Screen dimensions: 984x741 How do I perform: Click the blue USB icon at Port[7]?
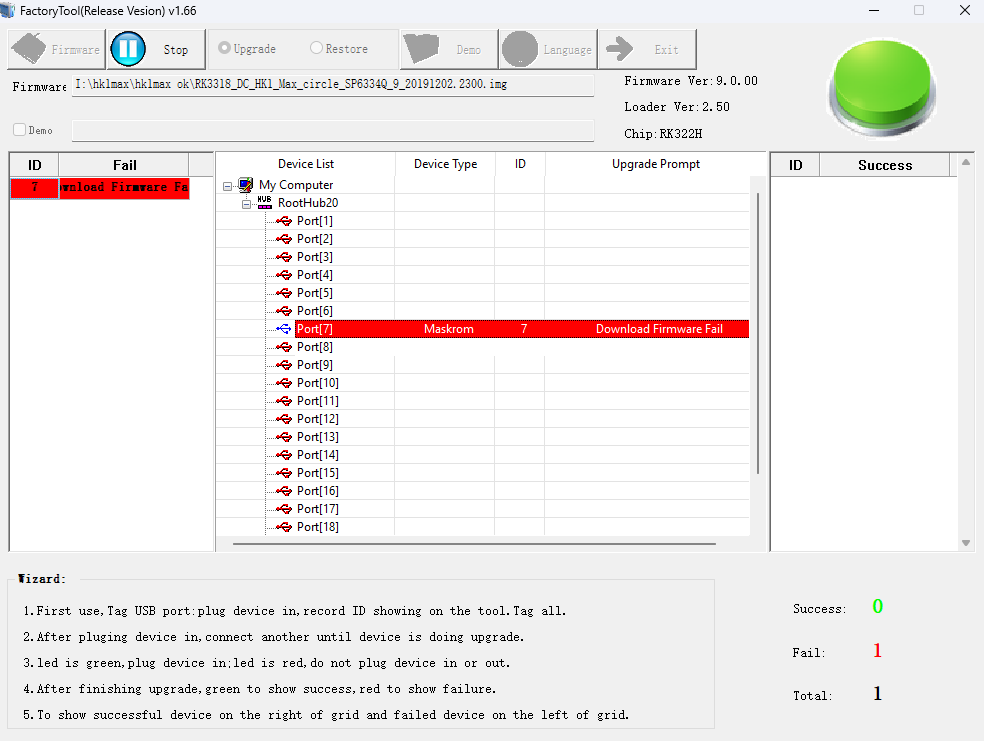[284, 329]
